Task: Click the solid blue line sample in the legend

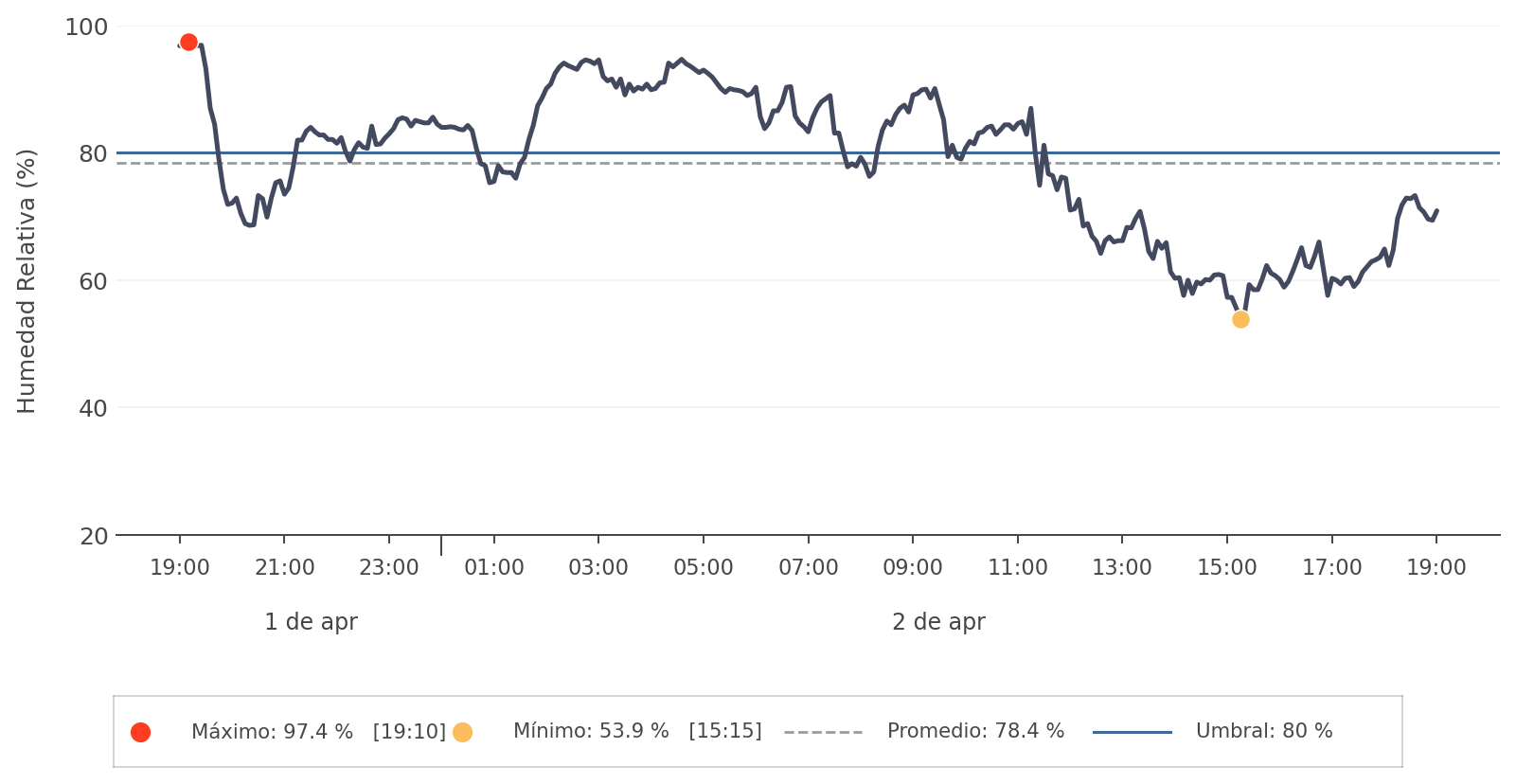Action: (x=1132, y=732)
